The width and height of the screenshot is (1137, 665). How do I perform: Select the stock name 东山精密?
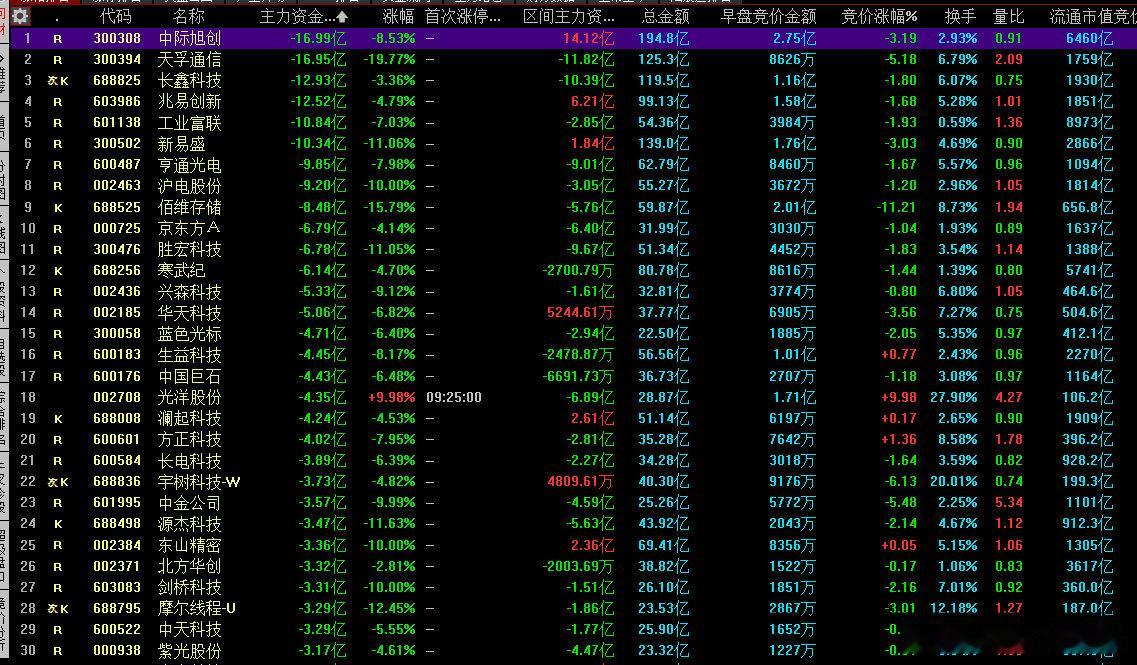189,545
